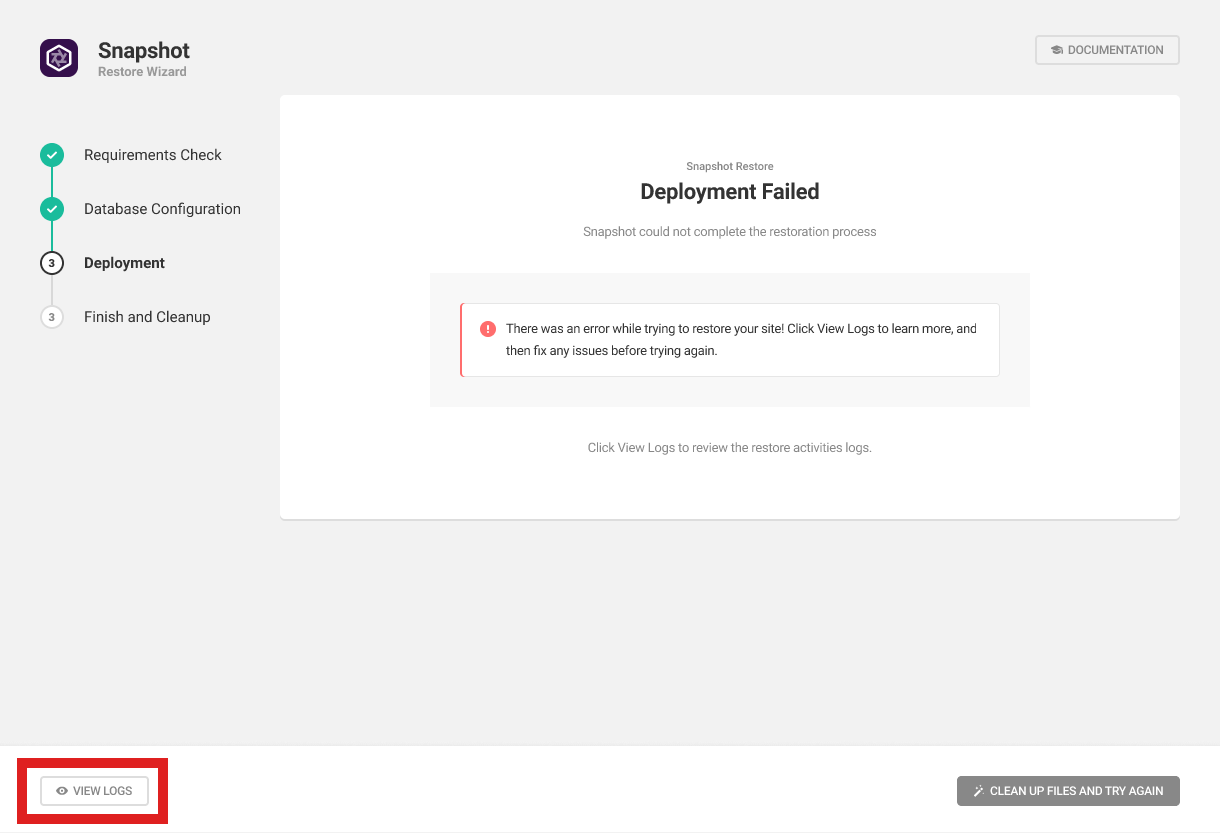Select the Deployment step label

point(124,263)
